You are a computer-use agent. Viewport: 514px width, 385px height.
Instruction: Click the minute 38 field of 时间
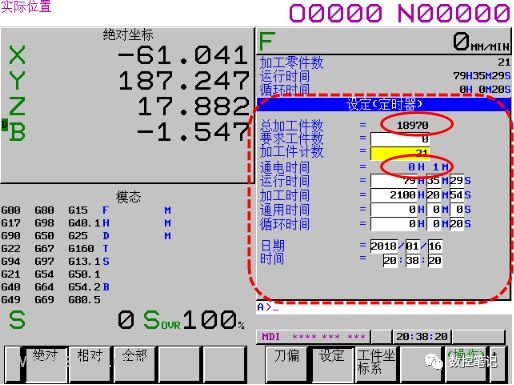tap(412, 260)
